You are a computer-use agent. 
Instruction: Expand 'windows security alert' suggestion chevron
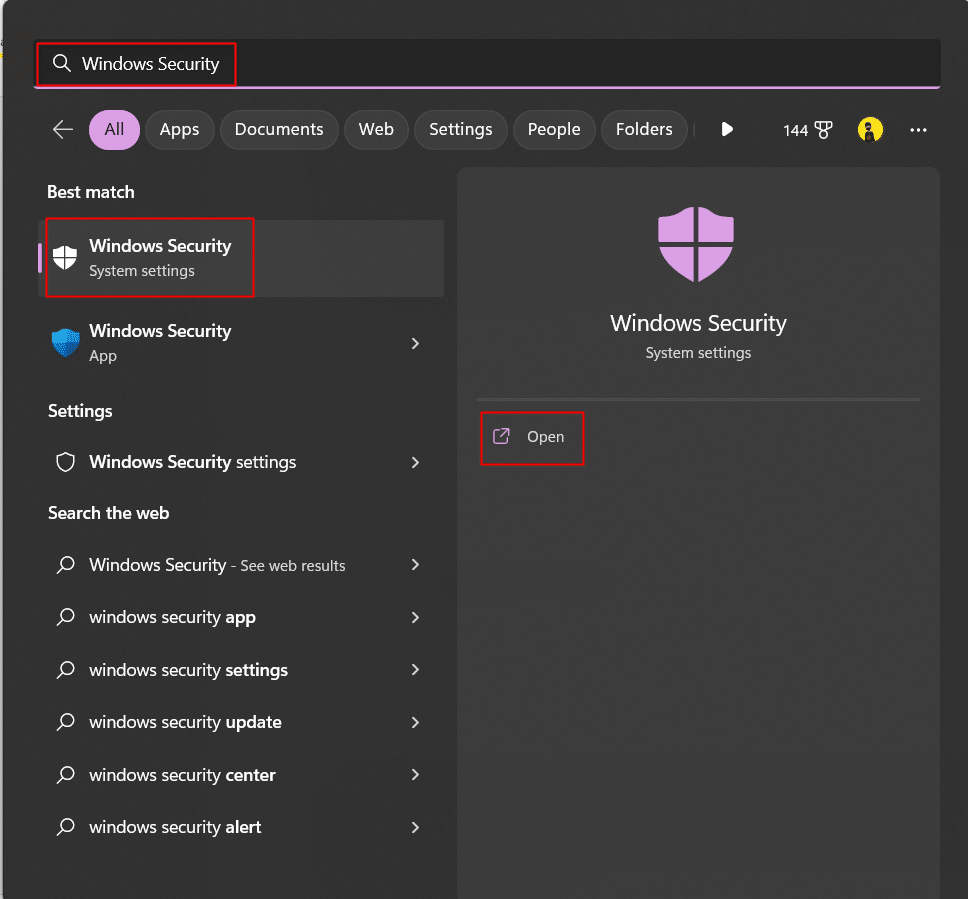(415, 827)
